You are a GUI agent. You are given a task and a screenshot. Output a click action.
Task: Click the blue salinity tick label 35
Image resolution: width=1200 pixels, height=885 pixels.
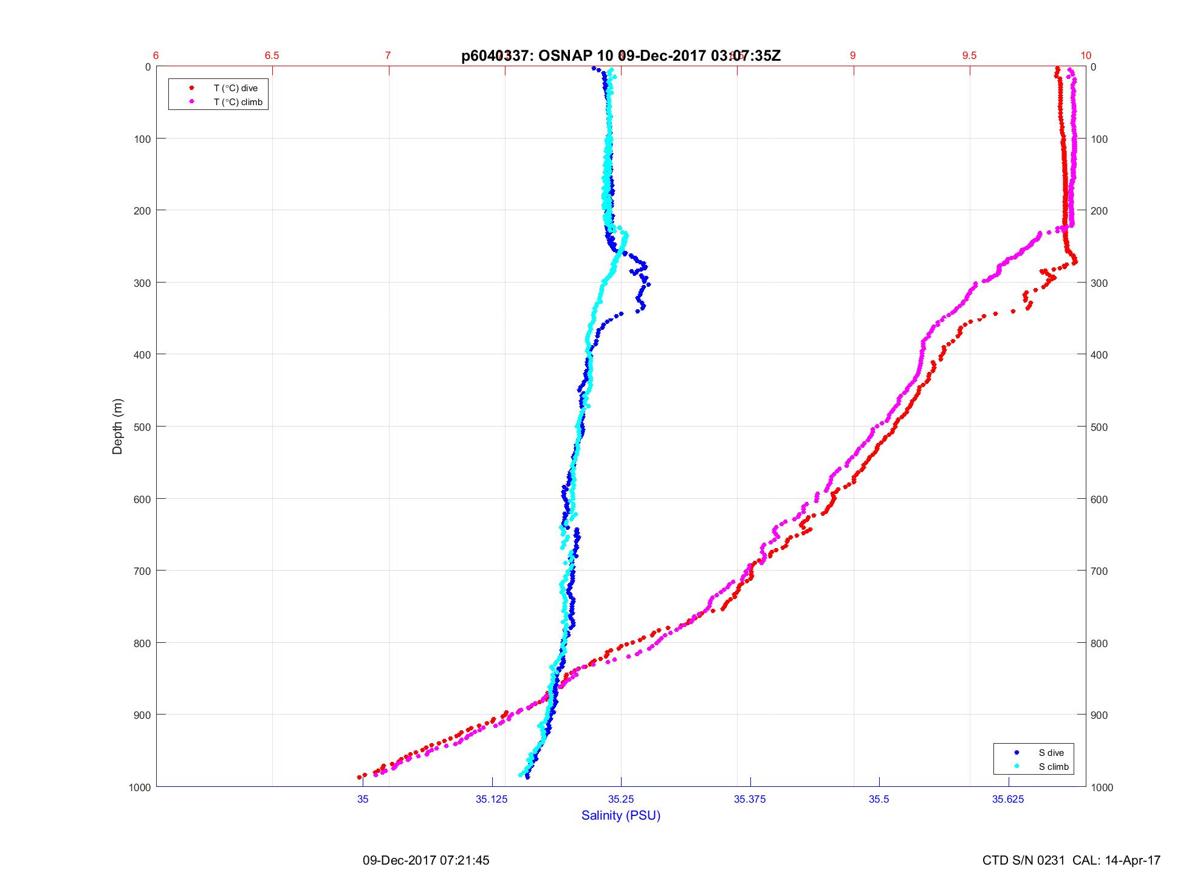363,800
